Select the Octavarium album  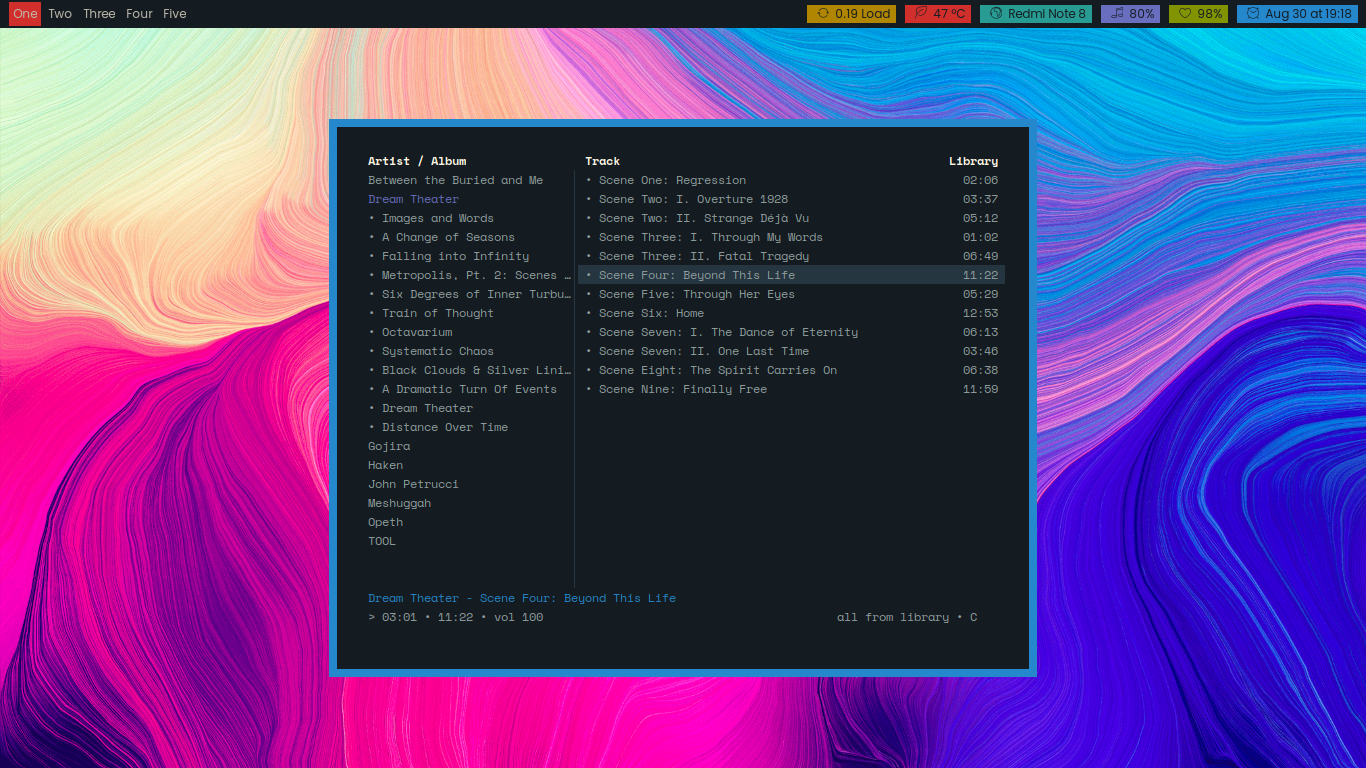[x=417, y=332]
